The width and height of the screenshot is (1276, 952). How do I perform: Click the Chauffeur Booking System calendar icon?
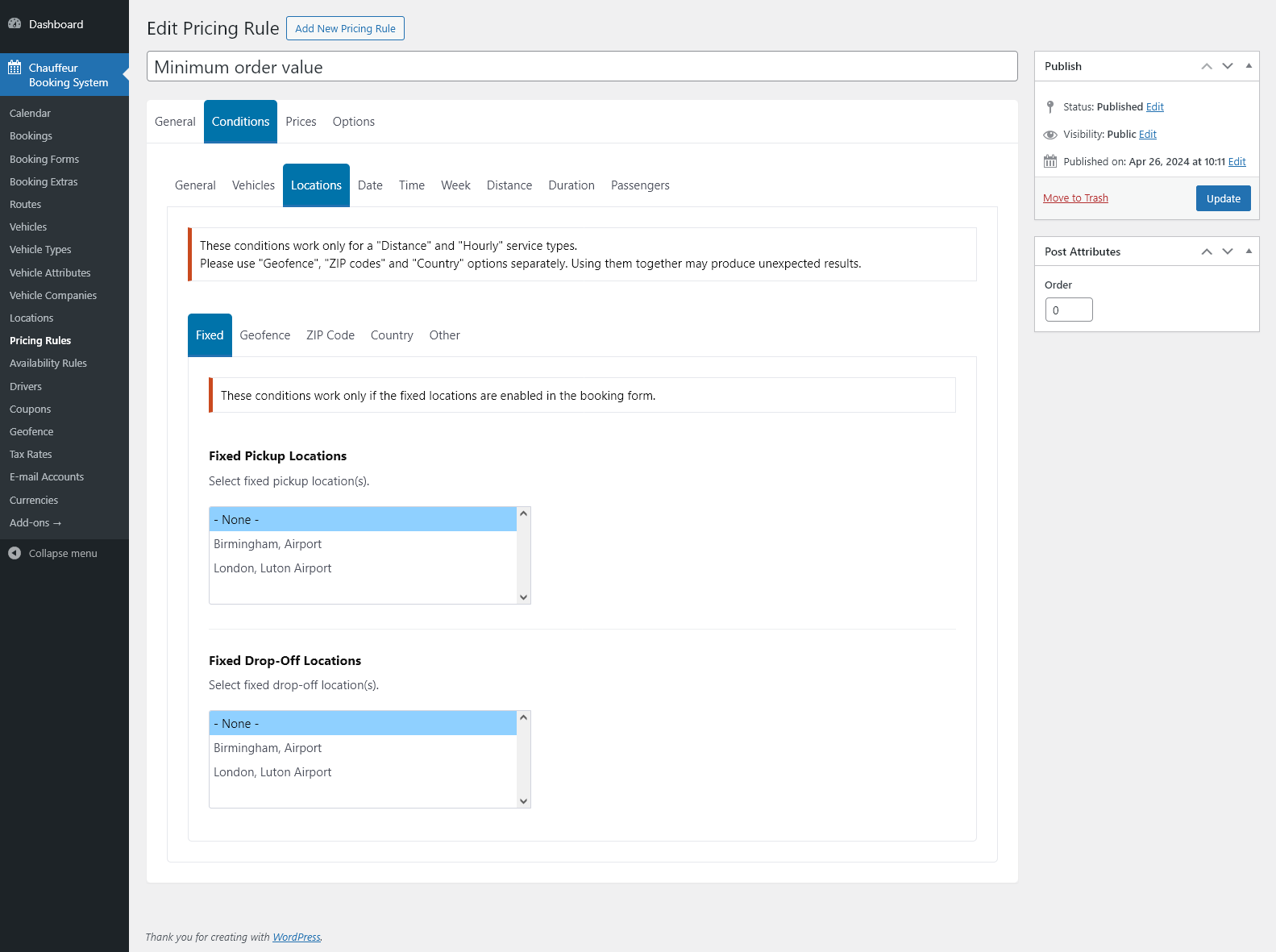[x=15, y=68]
